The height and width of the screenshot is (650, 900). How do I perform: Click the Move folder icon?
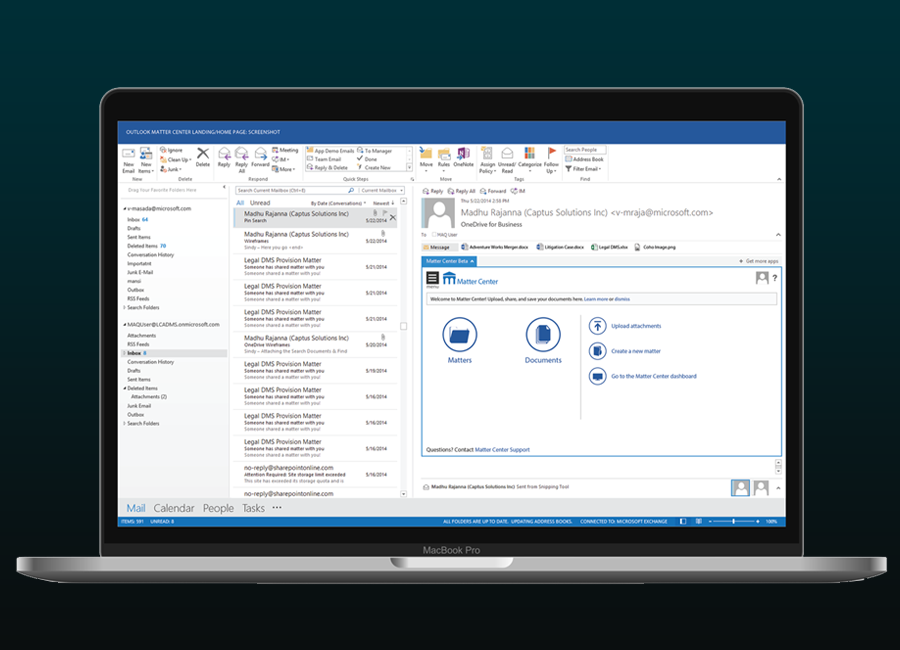click(426, 153)
